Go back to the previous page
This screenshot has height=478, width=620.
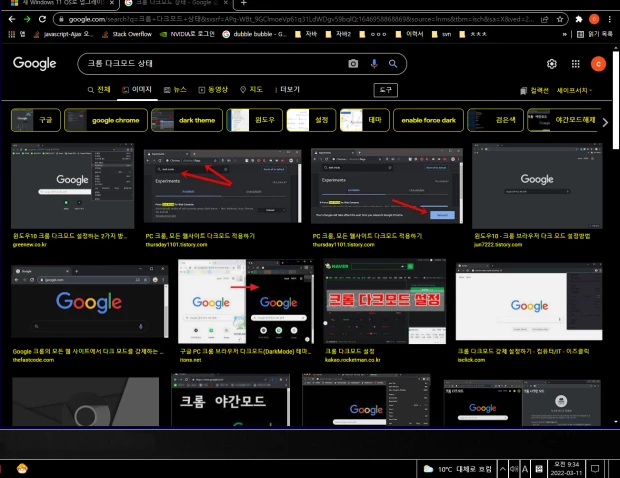(x=12, y=19)
